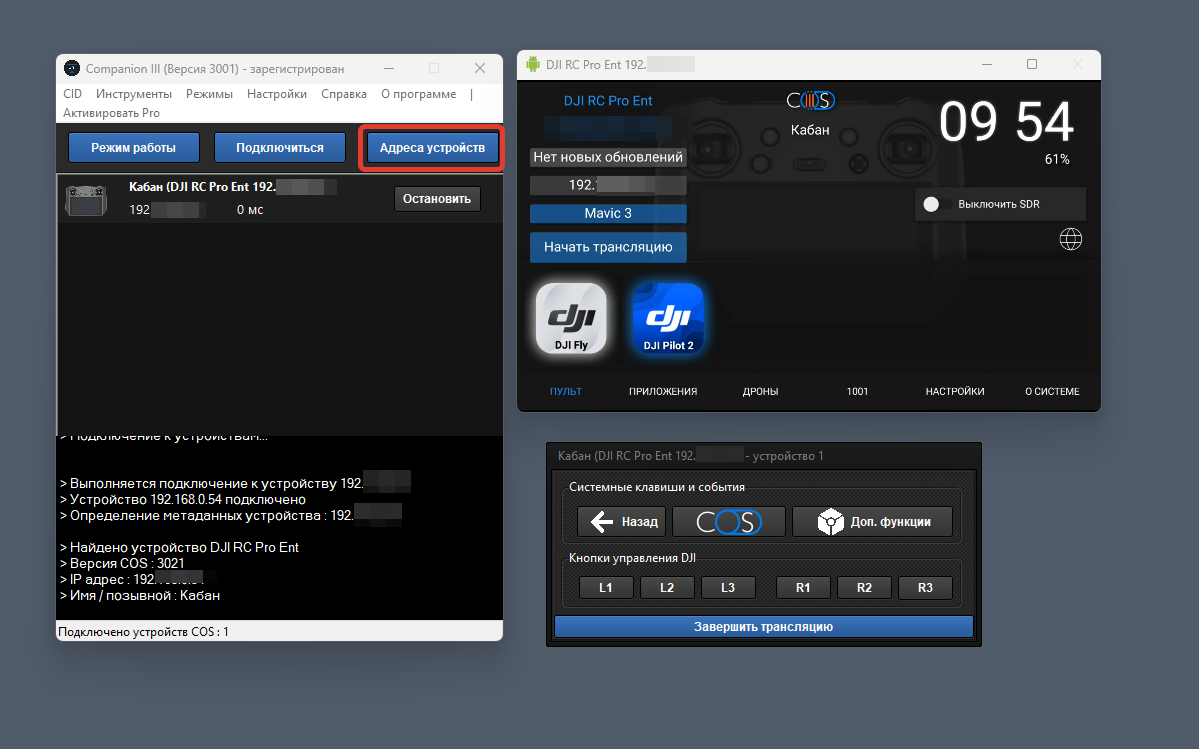Switch to the О СИСТЕМЕ tab
Image resolution: width=1199 pixels, height=749 pixels.
click(x=1052, y=391)
